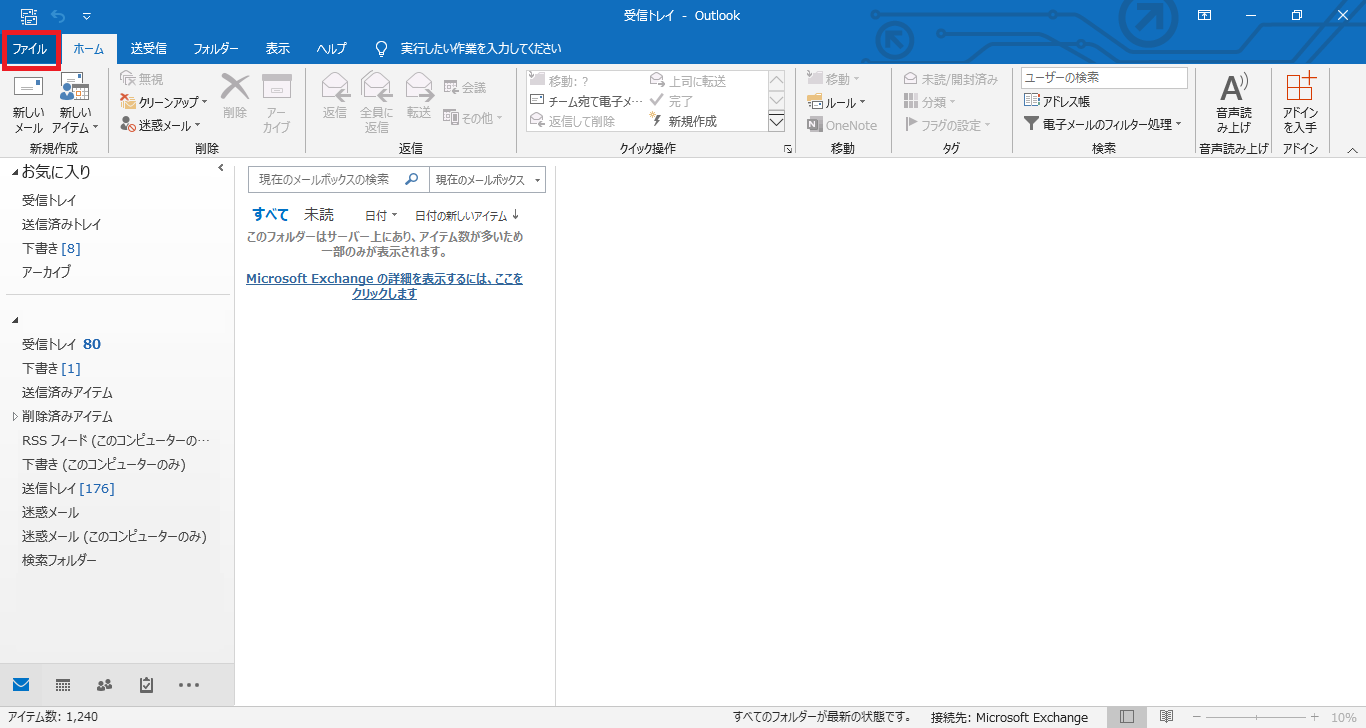Open the Clean Up (クリーンアップ) dropdown

pyautogui.click(x=163, y=102)
